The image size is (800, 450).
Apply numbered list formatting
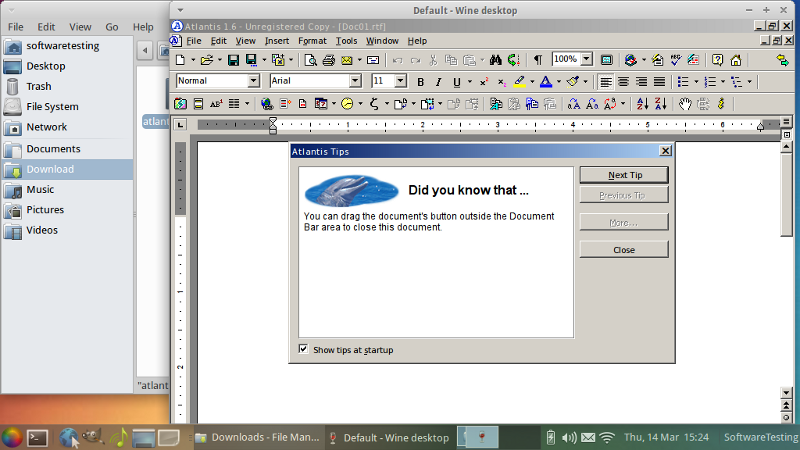tap(710, 82)
